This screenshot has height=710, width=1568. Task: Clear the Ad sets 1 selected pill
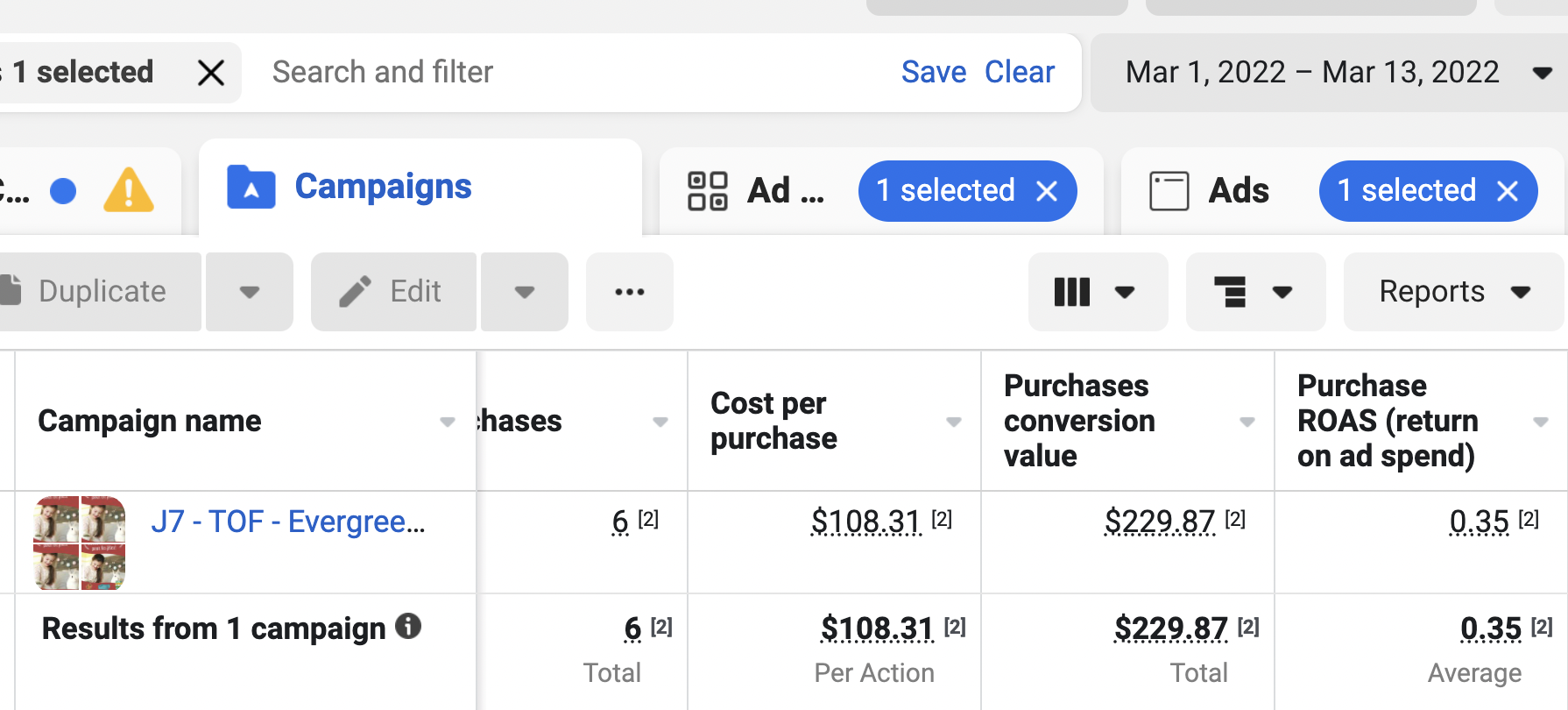[x=1048, y=191]
